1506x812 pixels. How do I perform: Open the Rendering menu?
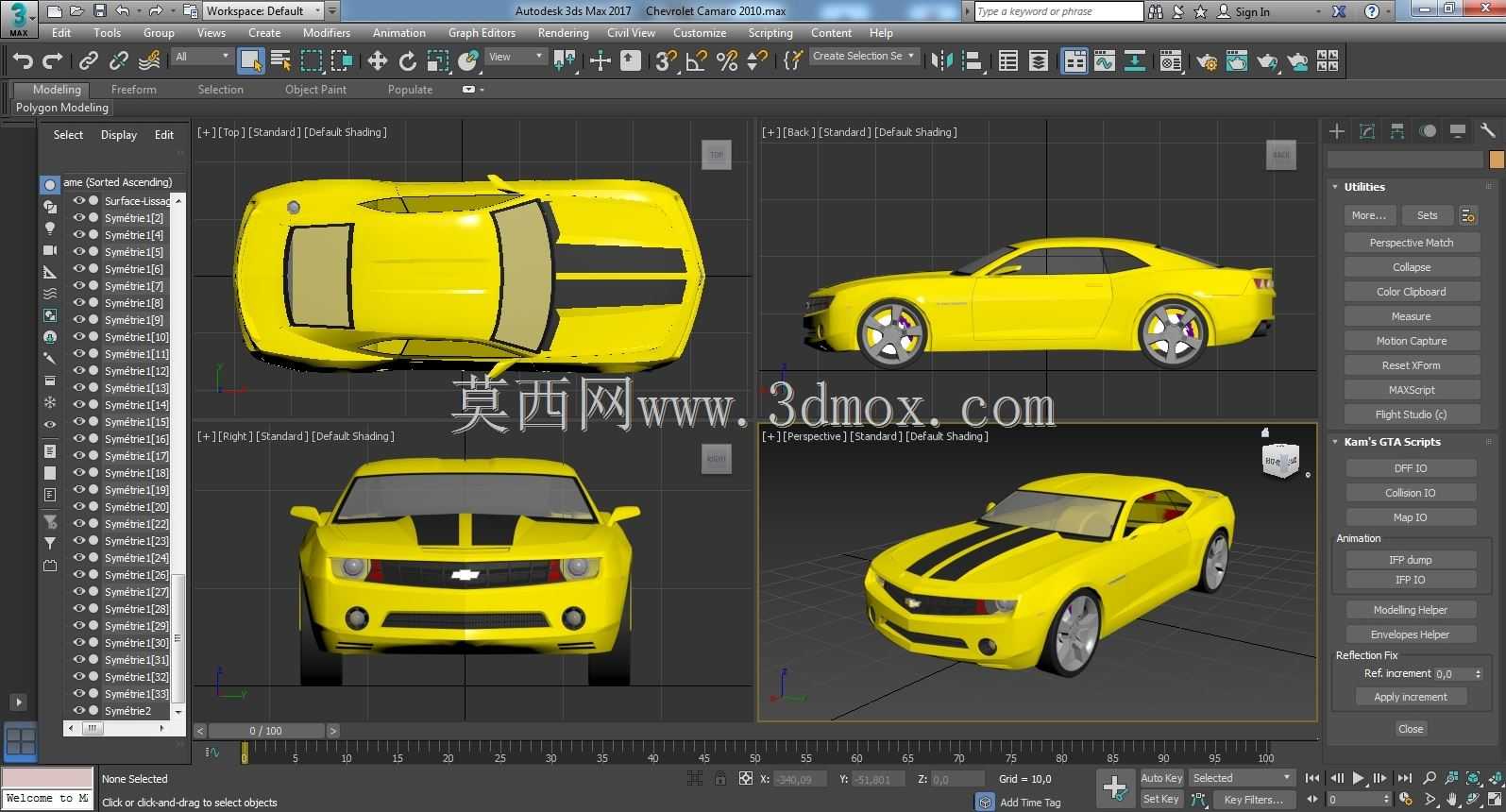[563, 33]
